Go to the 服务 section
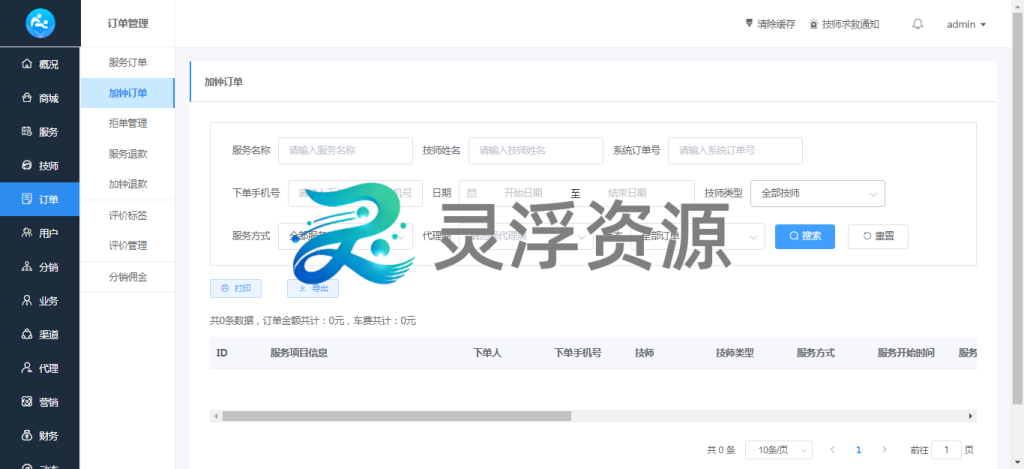 coord(40,132)
